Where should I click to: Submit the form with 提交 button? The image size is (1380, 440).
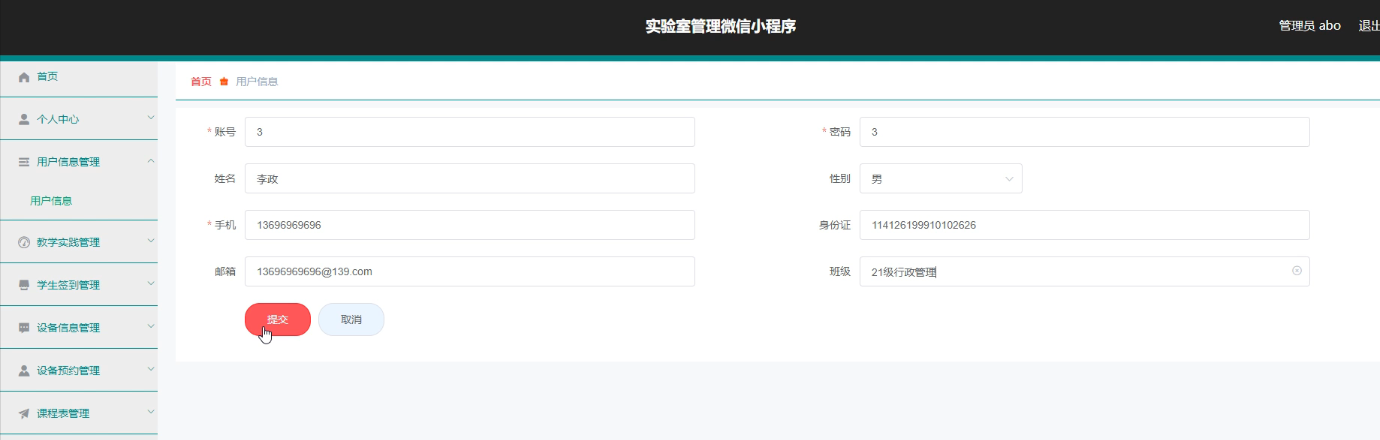278,319
